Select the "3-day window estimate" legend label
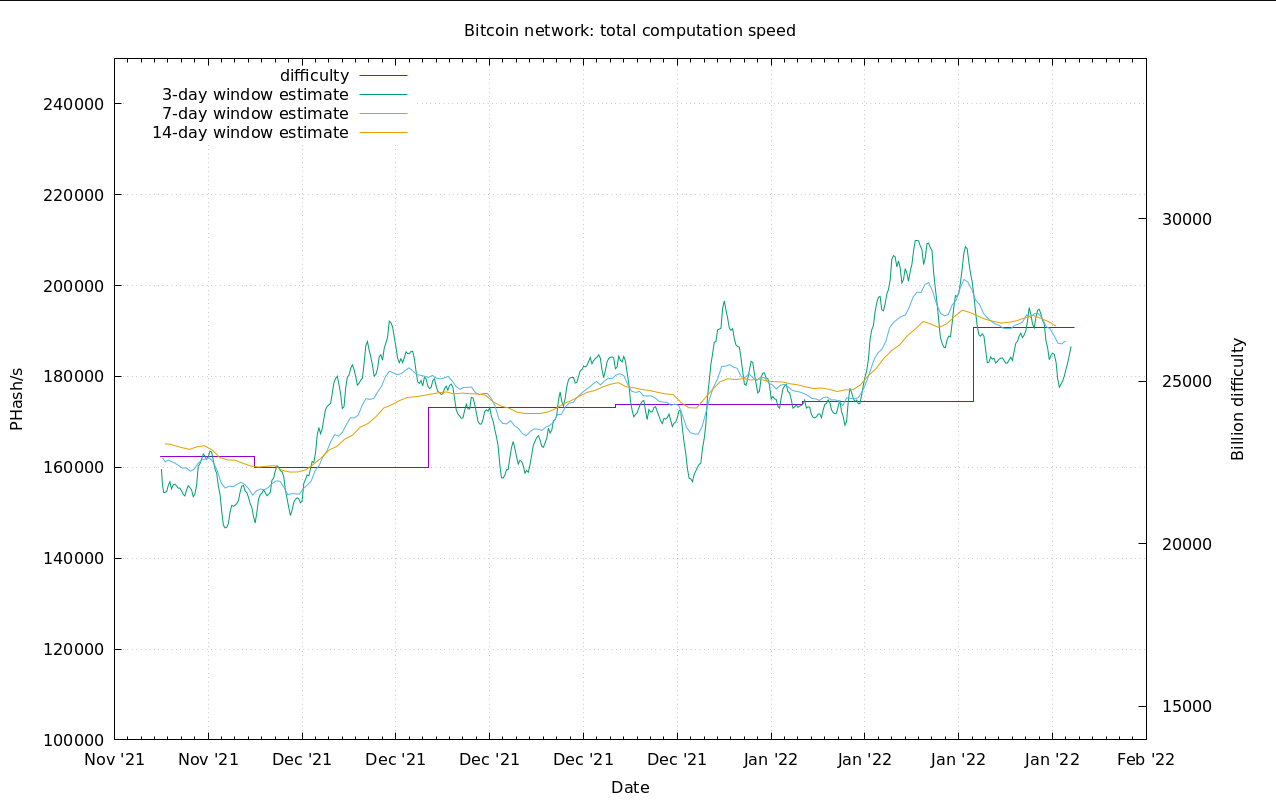The height and width of the screenshot is (800, 1276). point(255,95)
